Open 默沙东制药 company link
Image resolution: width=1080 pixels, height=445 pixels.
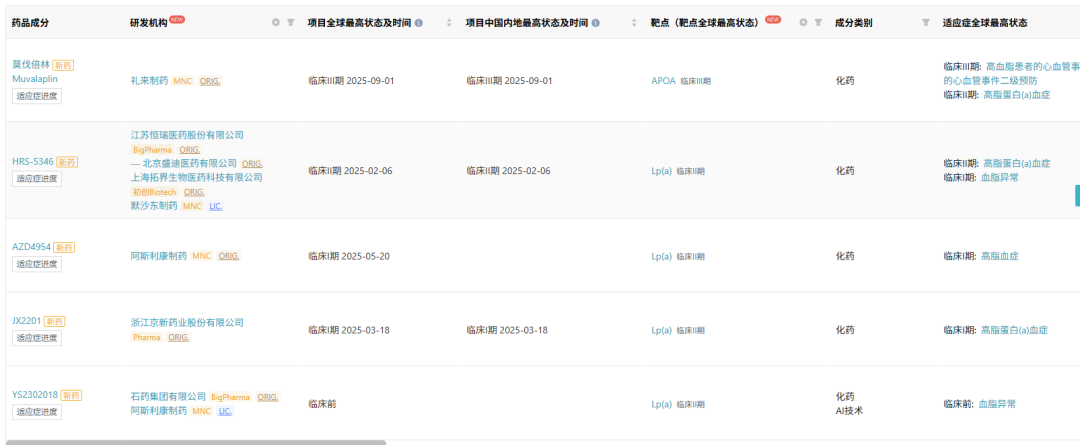pos(154,206)
